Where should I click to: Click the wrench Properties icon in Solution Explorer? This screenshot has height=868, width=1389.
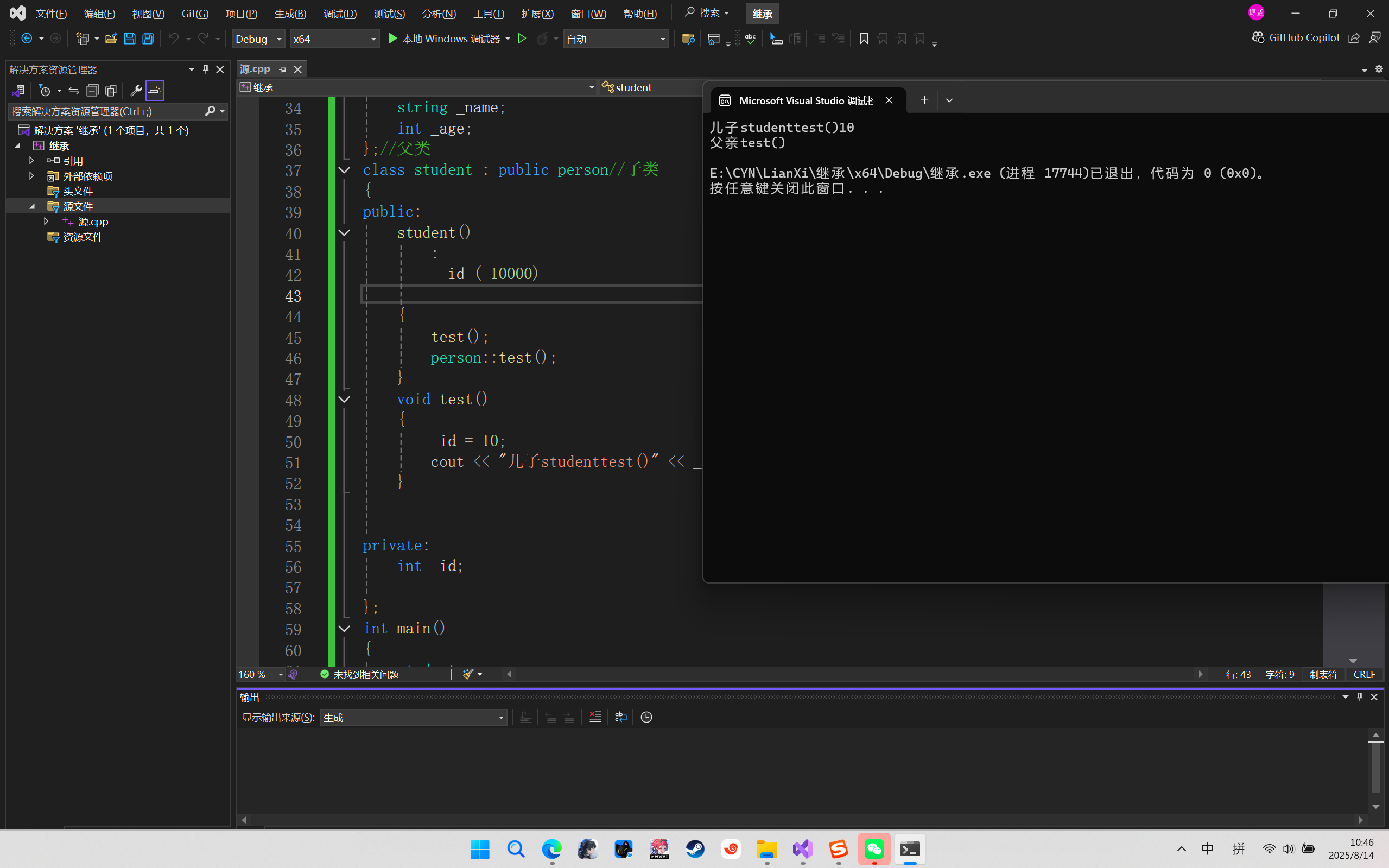tap(136, 90)
